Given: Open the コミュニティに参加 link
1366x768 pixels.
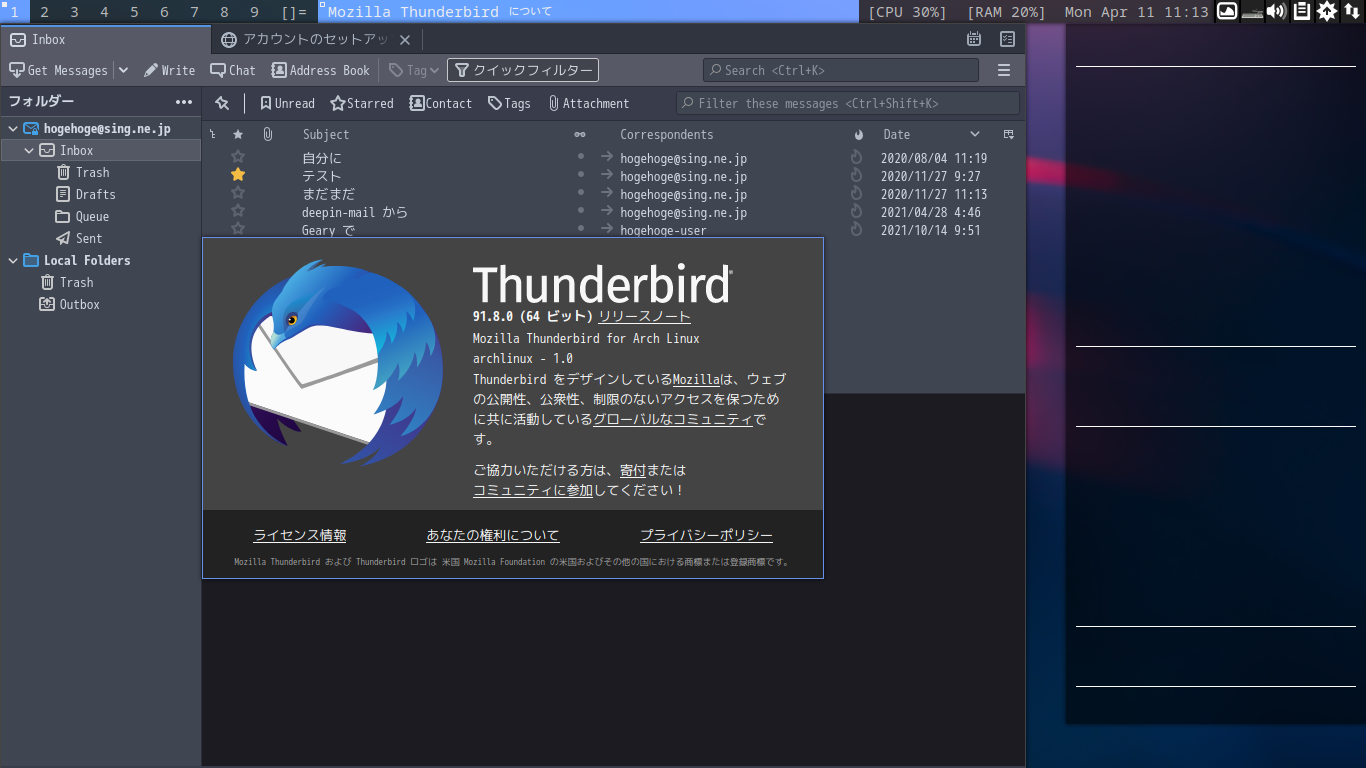Looking at the screenshot, I should [x=533, y=490].
